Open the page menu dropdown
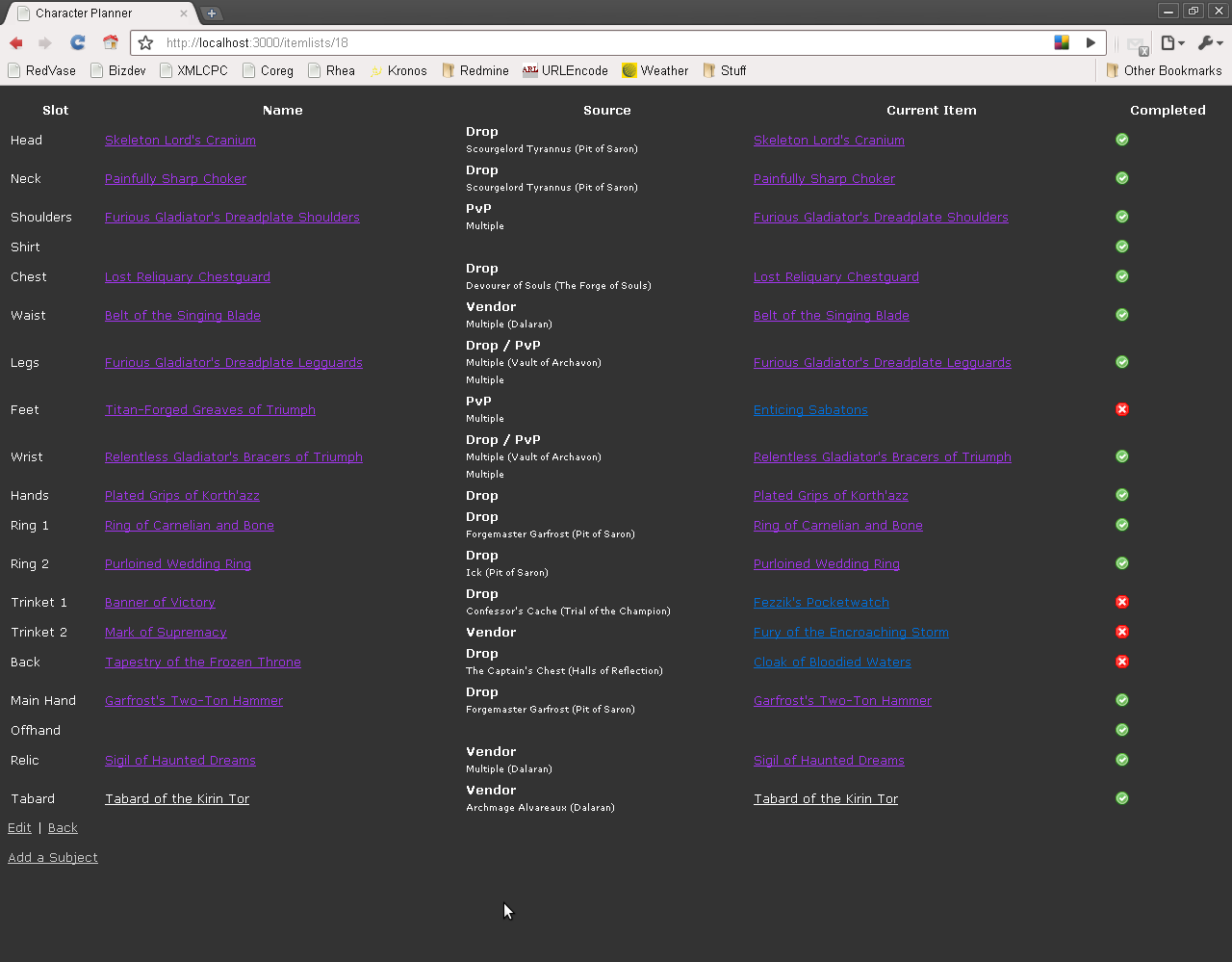This screenshot has height=962, width=1232. pyautogui.click(x=1171, y=43)
